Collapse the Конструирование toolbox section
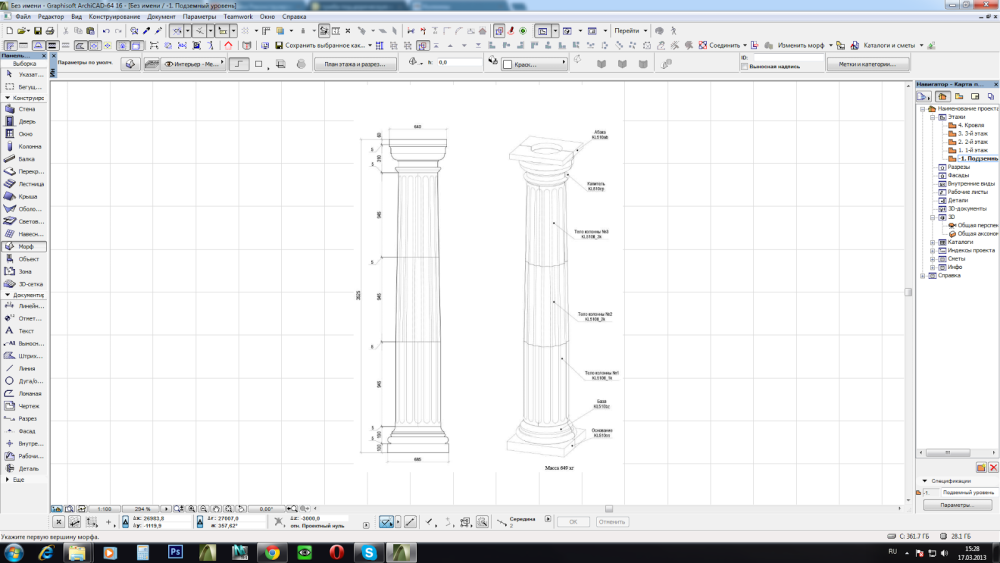 pyautogui.click(x=7, y=98)
